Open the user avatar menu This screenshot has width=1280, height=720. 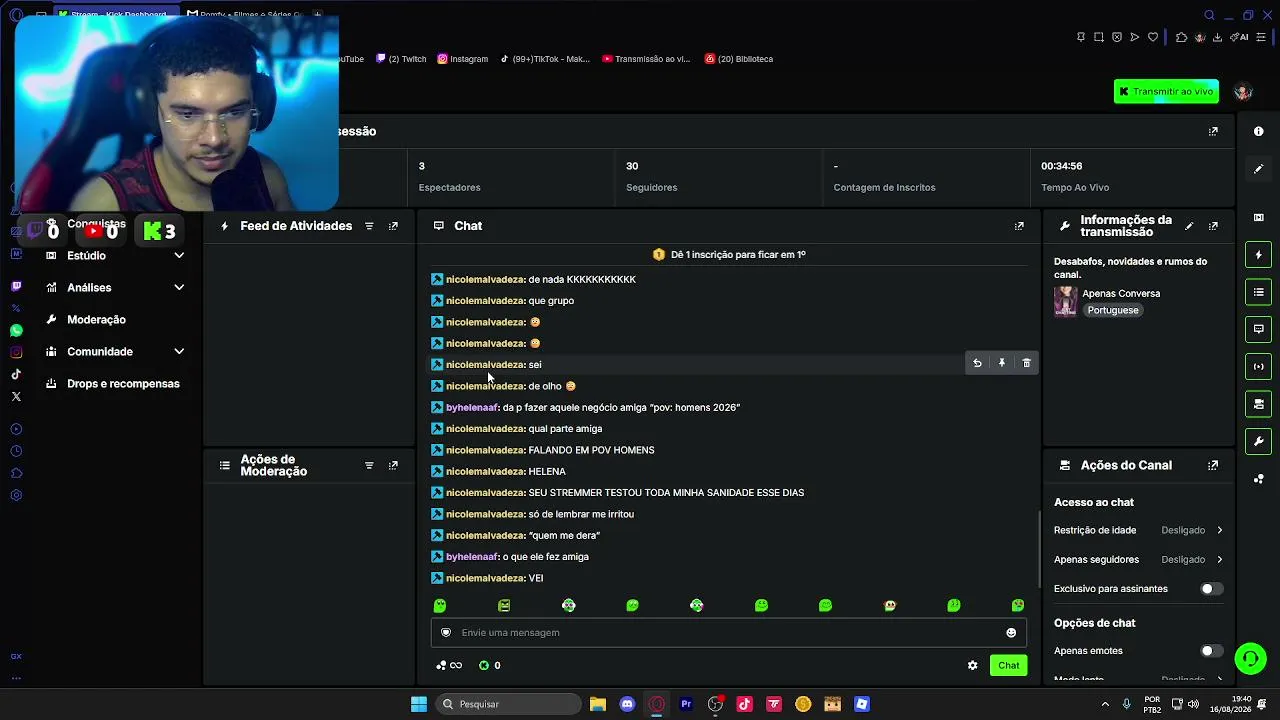(1243, 91)
